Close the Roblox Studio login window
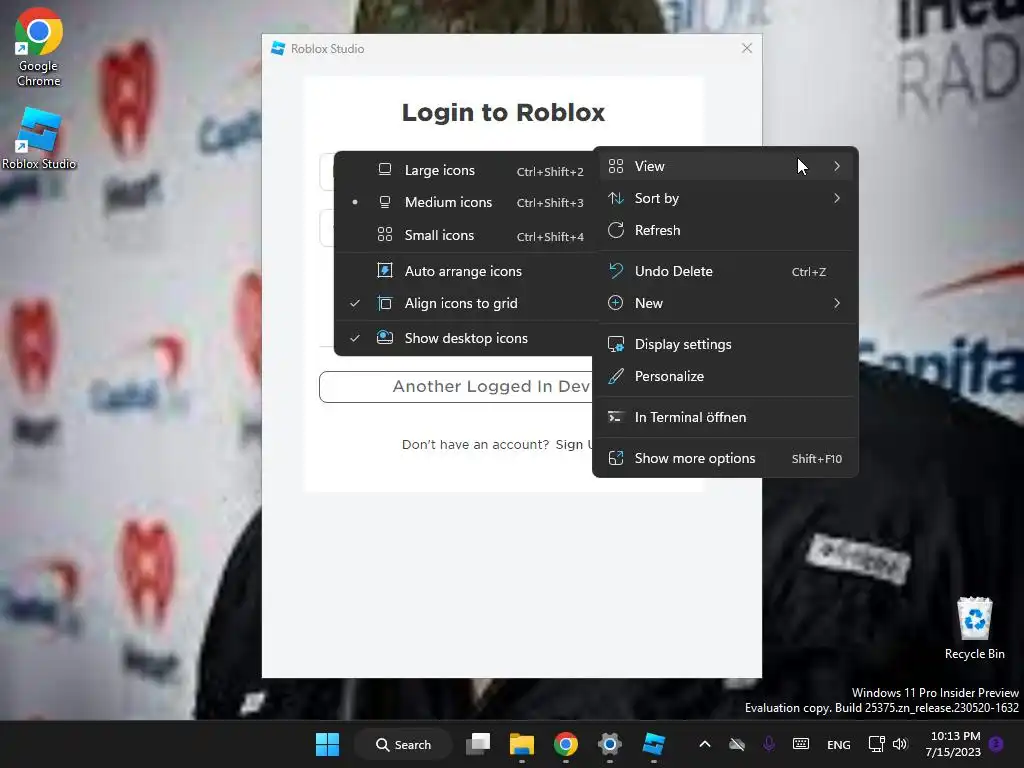 point(747,48)
